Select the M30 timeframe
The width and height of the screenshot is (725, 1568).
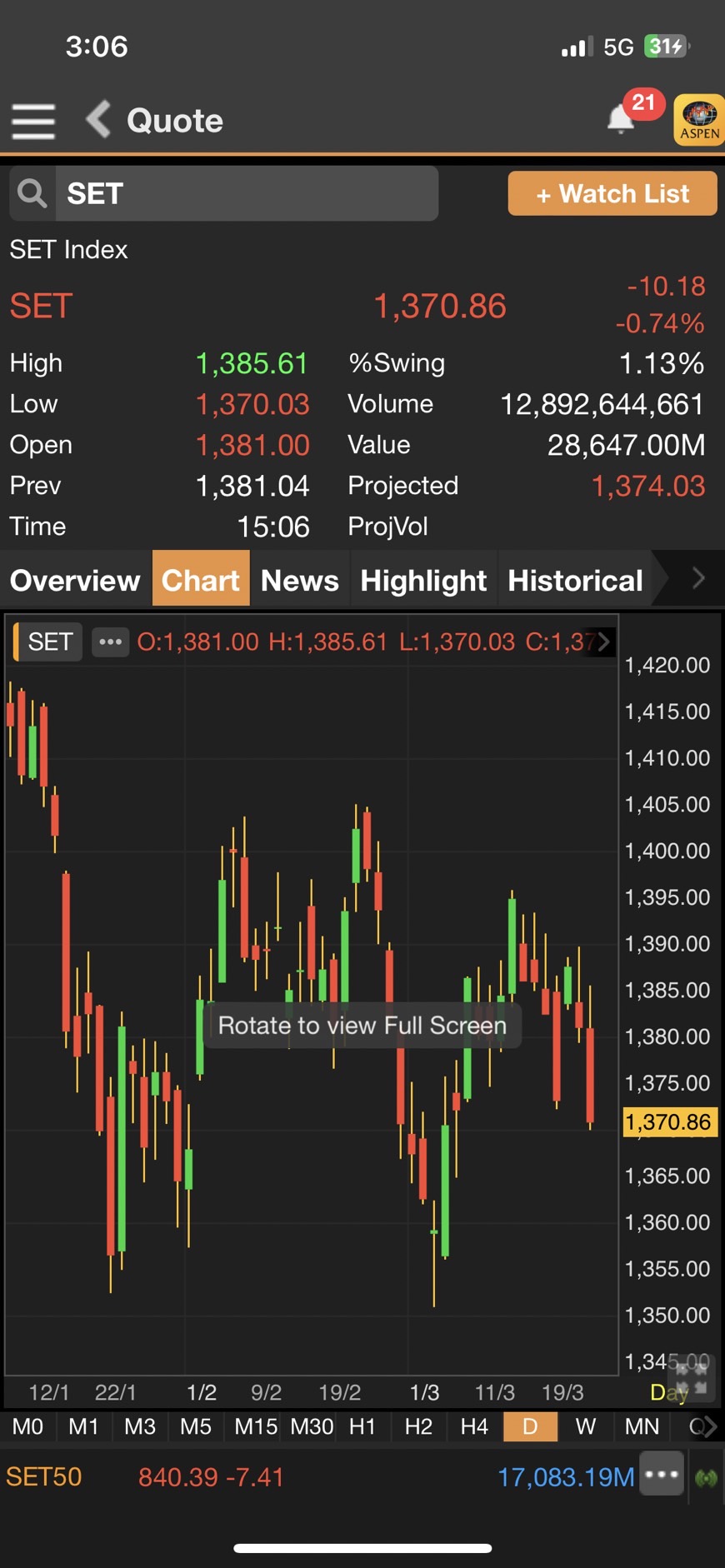point(312,1426)
